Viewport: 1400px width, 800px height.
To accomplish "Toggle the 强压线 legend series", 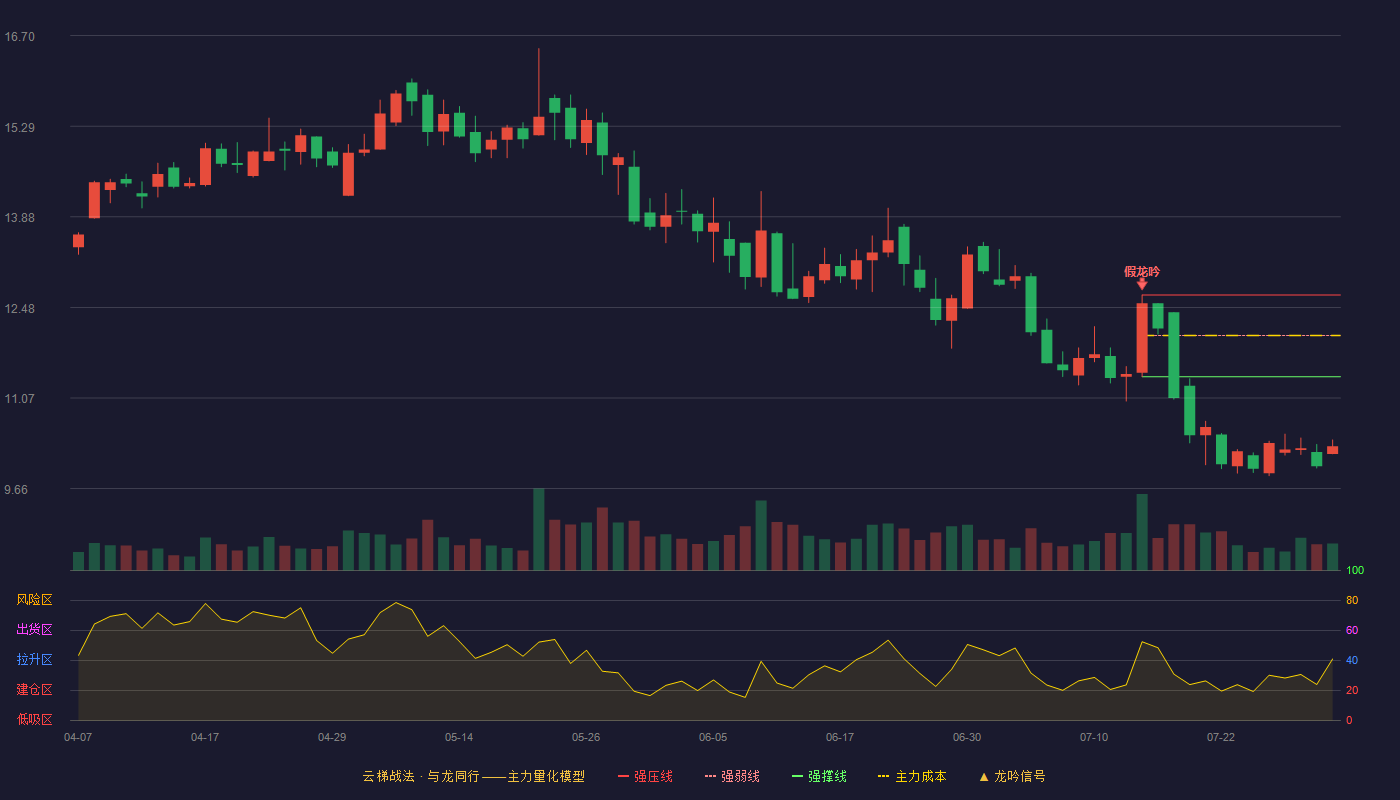I will point(645,776).
